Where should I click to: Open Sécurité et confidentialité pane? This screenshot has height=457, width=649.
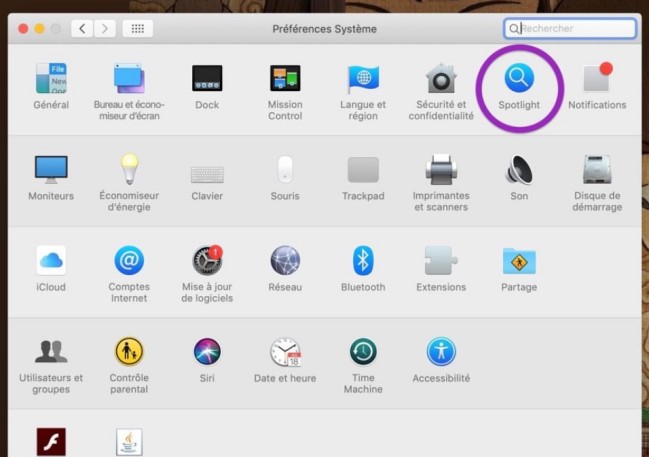pyautogui.click(x=441, y=79)
